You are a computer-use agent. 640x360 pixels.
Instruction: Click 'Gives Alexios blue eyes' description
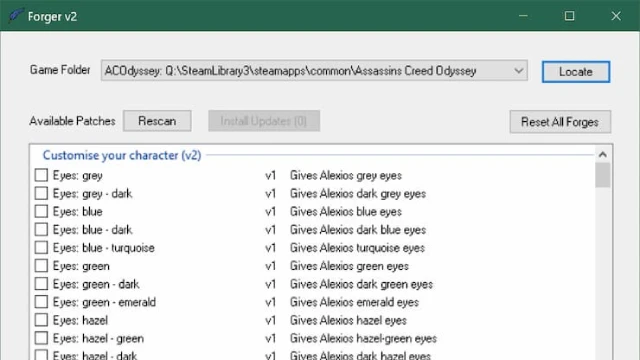346,211
